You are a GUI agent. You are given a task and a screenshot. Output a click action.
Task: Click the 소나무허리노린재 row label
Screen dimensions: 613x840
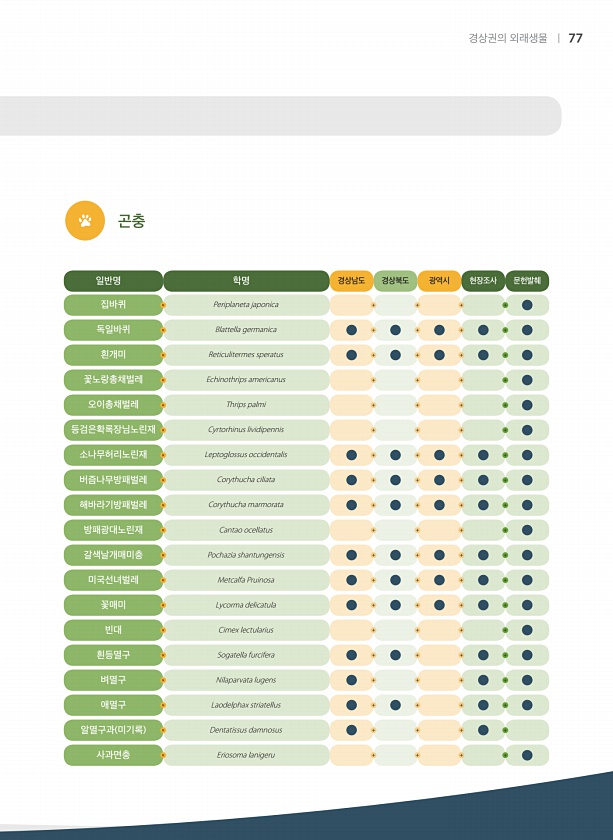(x=113, y=455)
